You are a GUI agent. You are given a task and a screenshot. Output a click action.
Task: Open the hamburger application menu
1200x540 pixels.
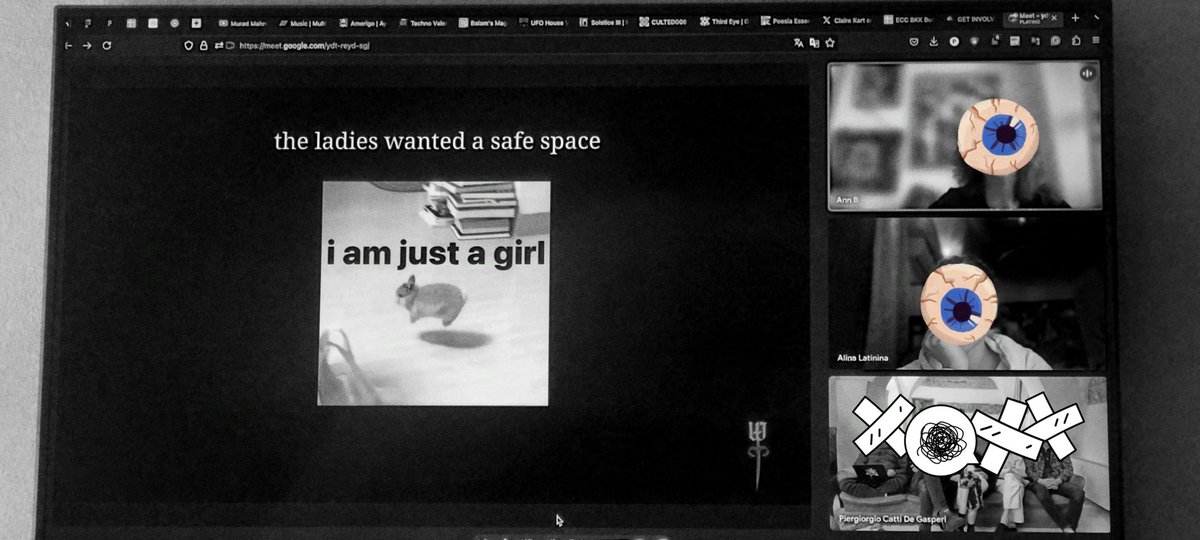[x=1096, y=41]
